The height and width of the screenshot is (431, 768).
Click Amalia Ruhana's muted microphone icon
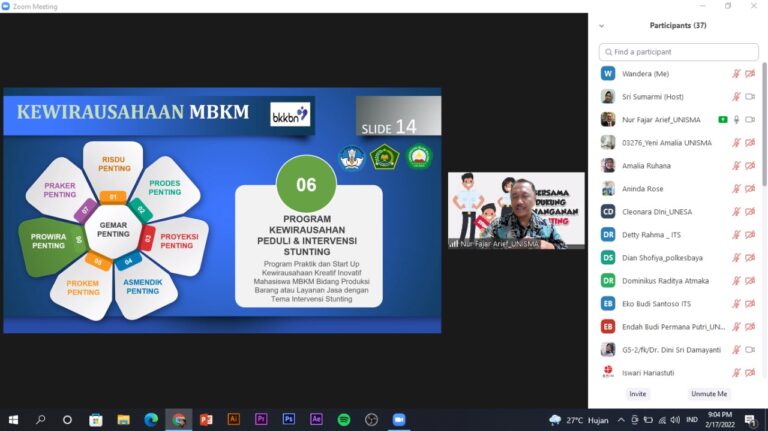tap(736, 166)
